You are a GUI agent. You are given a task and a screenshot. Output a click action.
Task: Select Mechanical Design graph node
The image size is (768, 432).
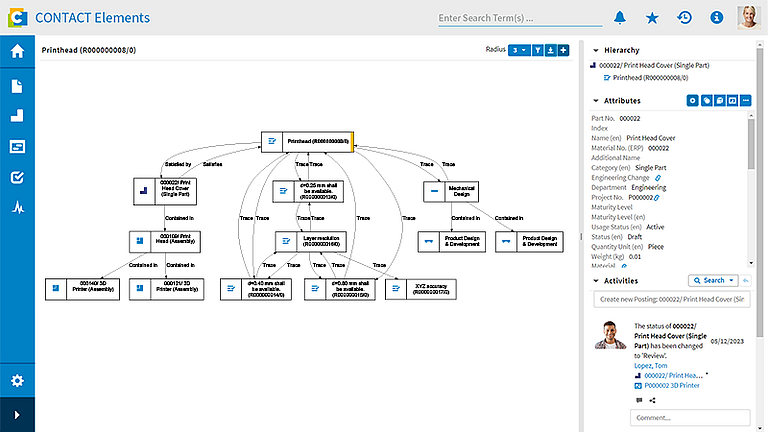pos(451,192)
